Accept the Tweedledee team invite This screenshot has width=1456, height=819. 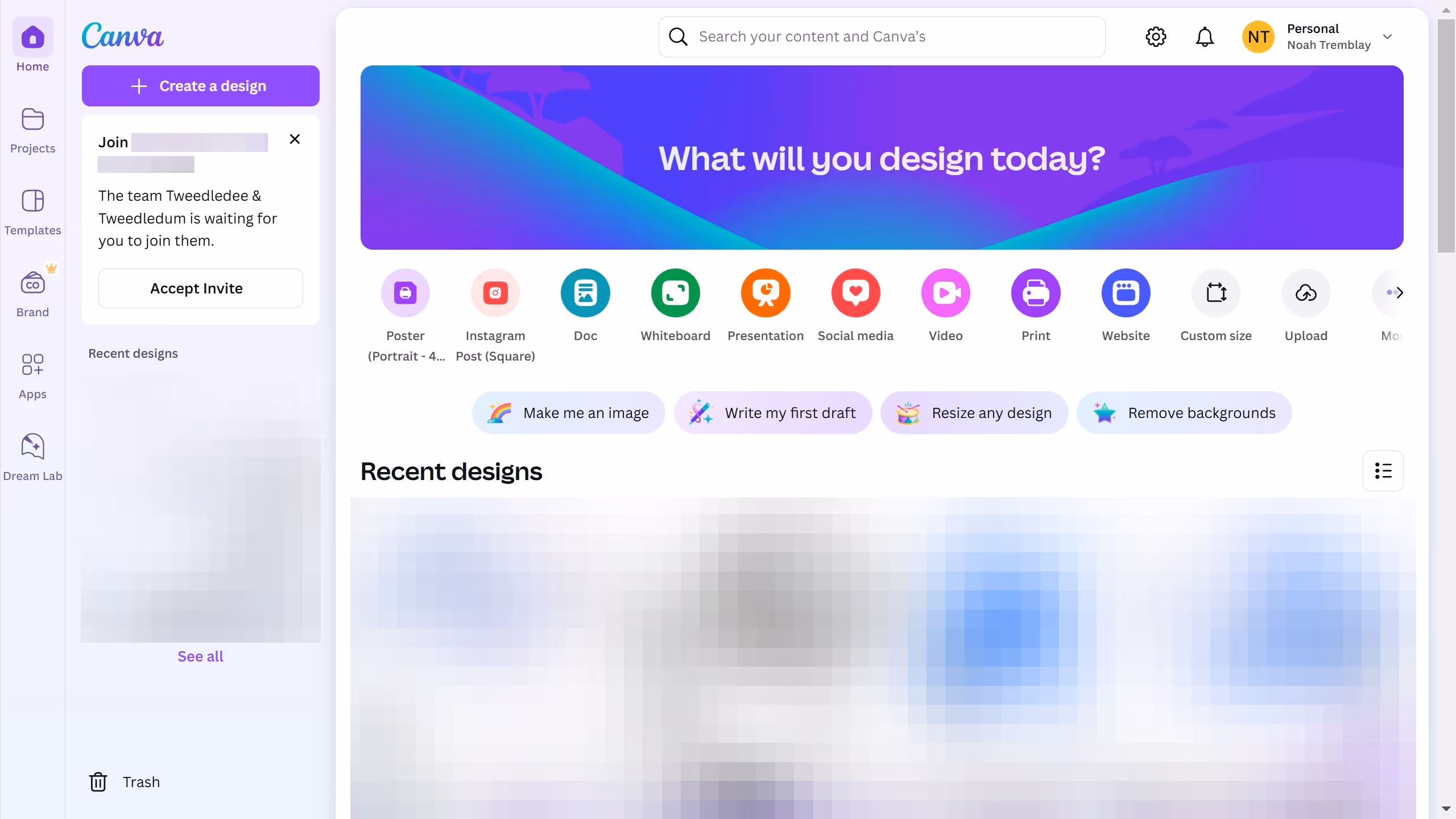201,288
